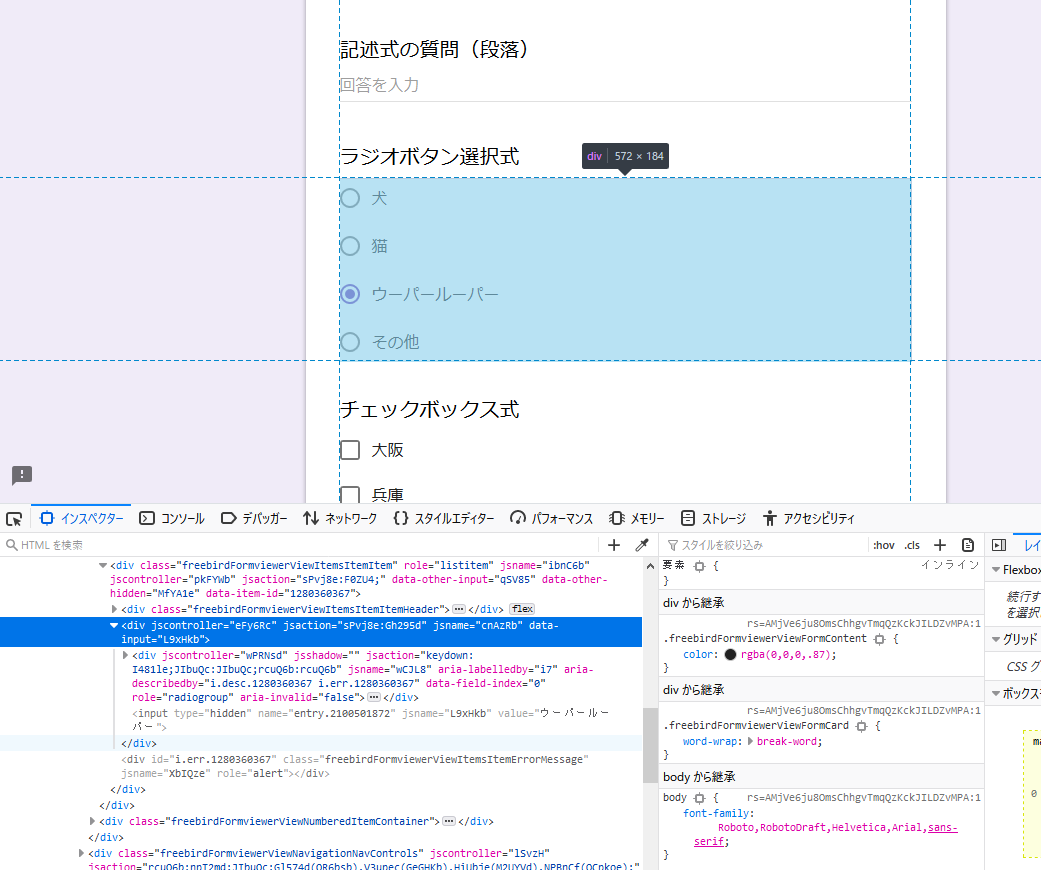Select the node picker tool in DevTools
The image size is (1041, 870).
coord(14,518)
